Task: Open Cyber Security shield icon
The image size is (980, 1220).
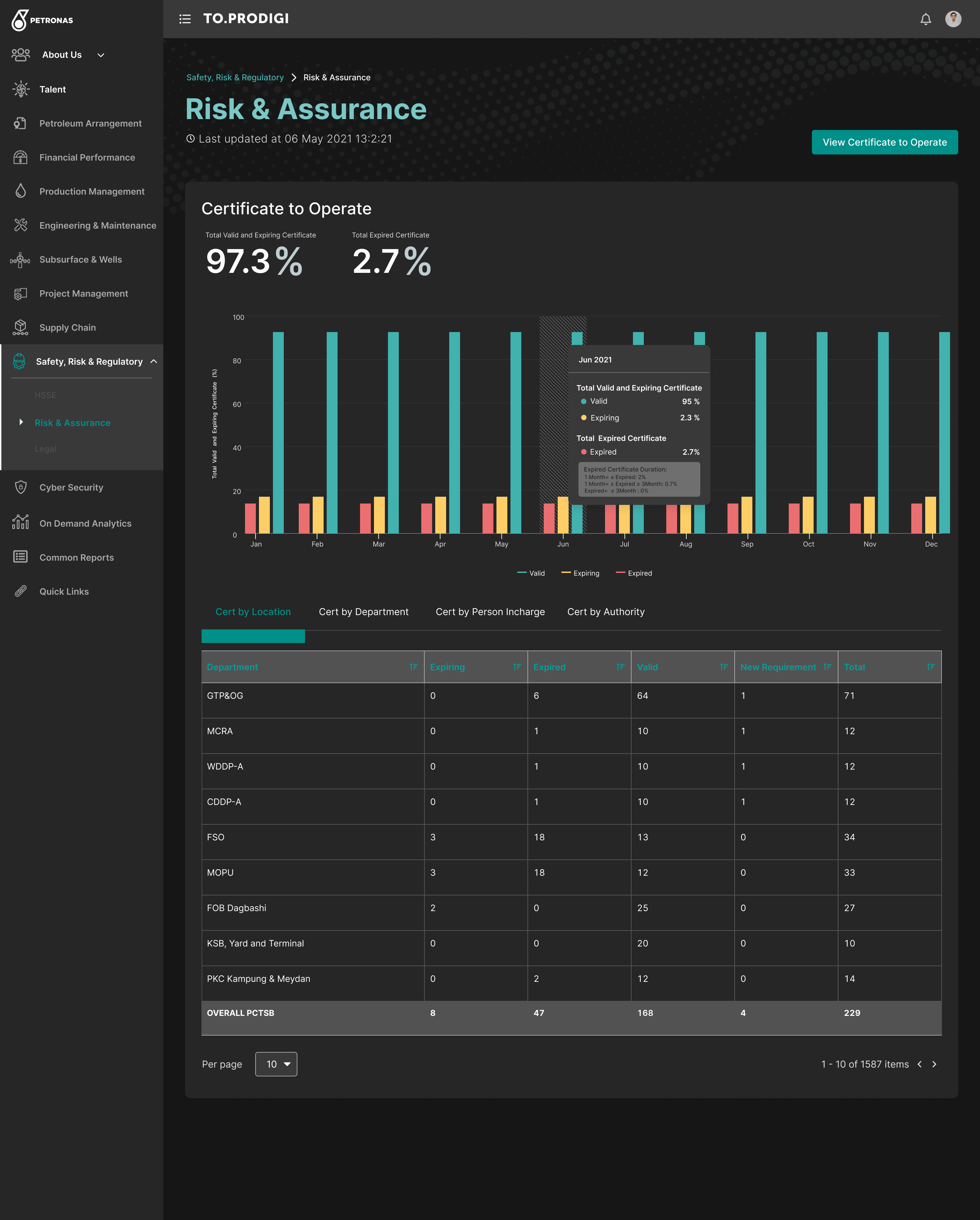Action: point(21,487)
